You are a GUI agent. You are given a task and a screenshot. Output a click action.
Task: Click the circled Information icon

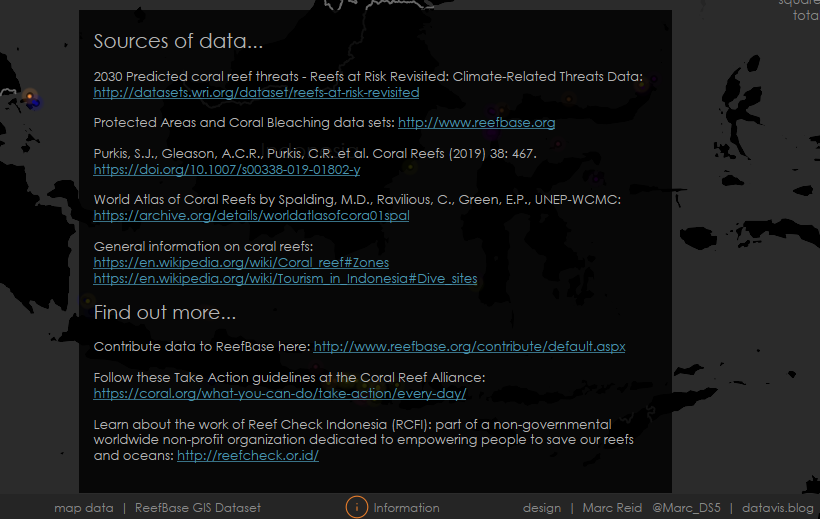[x=357, y=507]
